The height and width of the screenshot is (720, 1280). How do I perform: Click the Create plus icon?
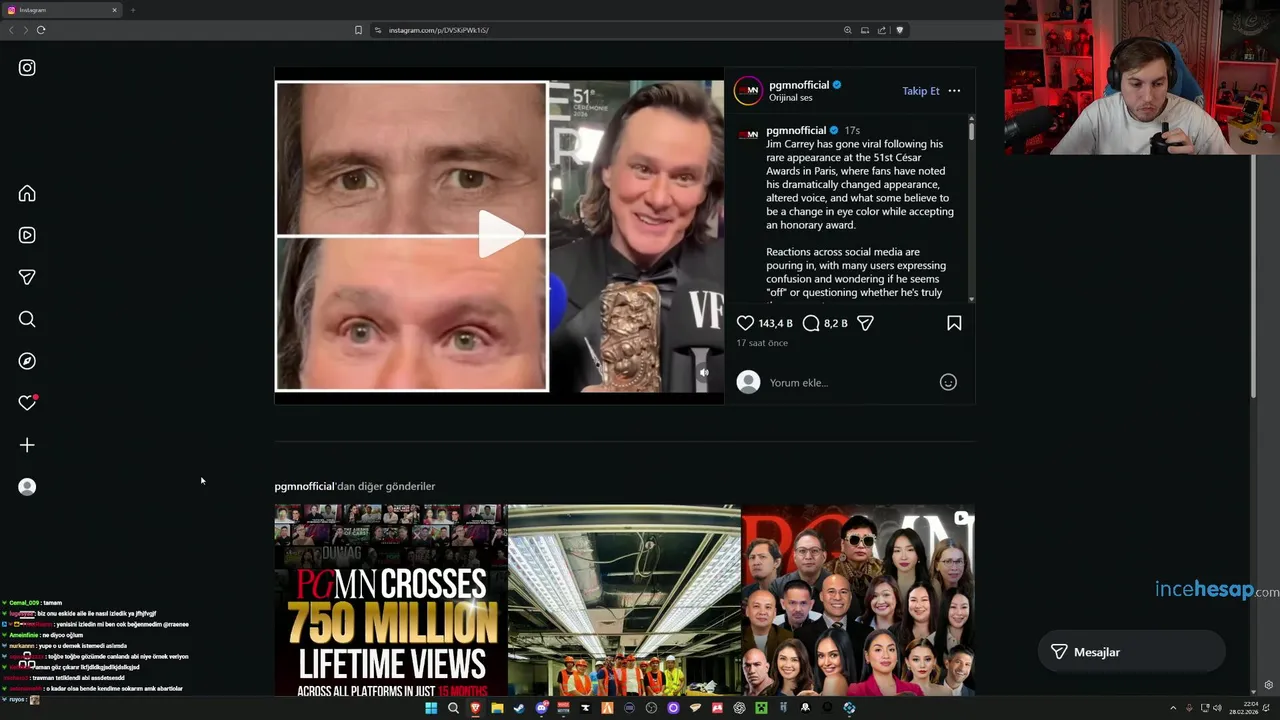(x=27, y=445)
